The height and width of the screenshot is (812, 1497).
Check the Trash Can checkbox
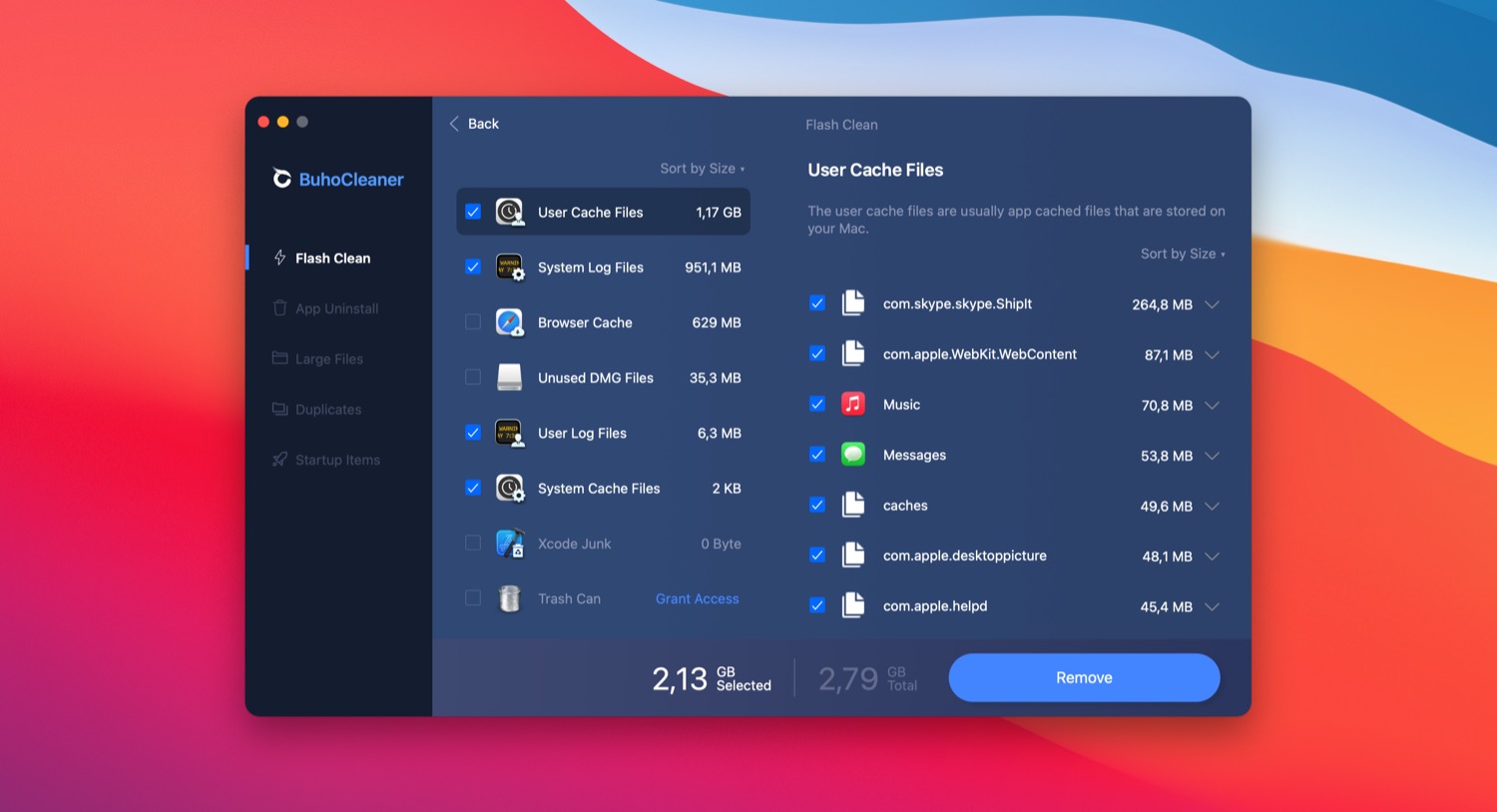click(x=473, y=599)
